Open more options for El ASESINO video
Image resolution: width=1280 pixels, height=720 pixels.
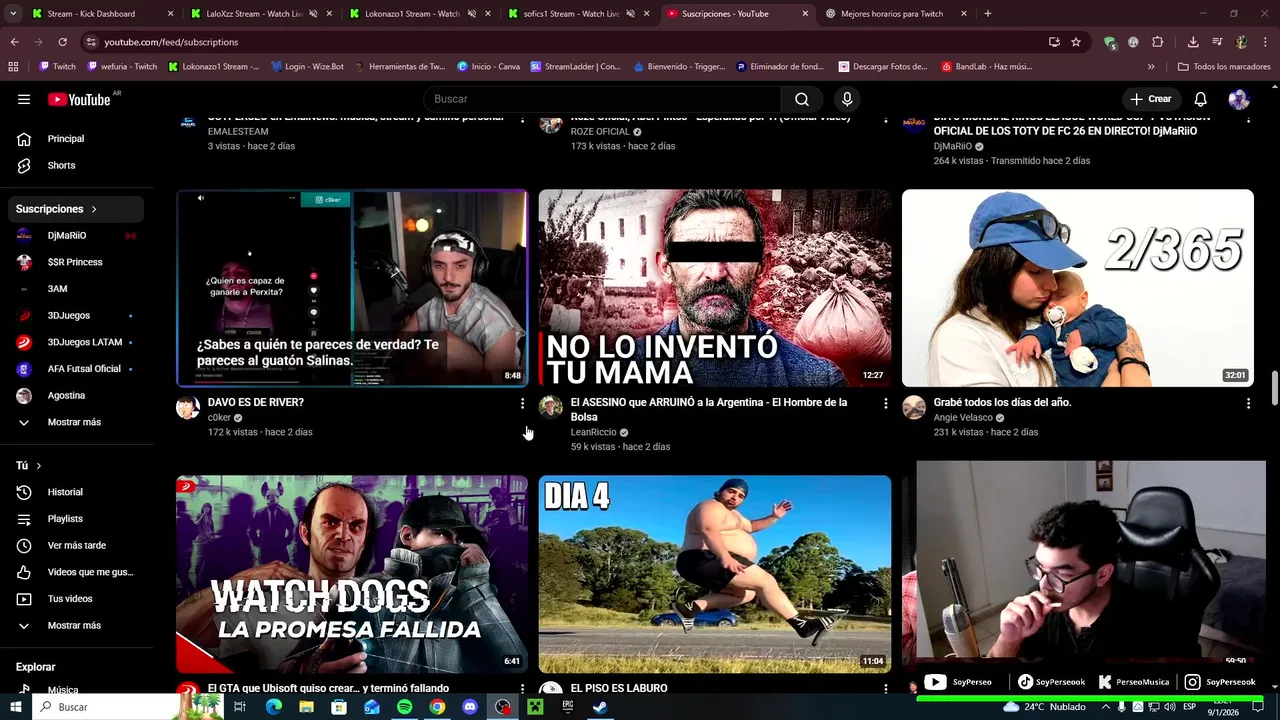[x=885, y=403]
